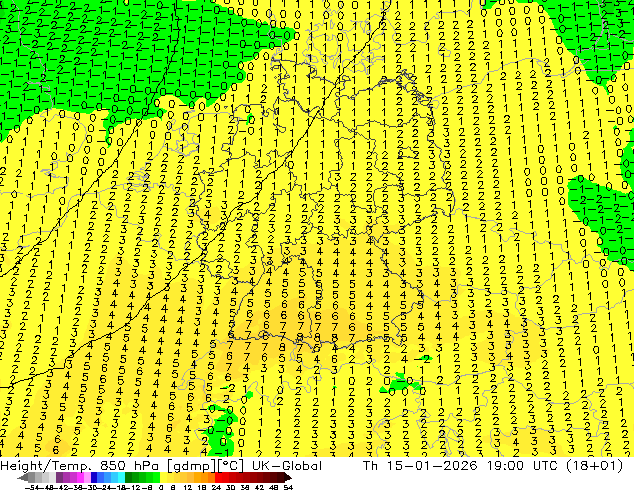This screenshot has height=490, width=634.
Task: Click the '-54' legend value
Action: (32, 487)
